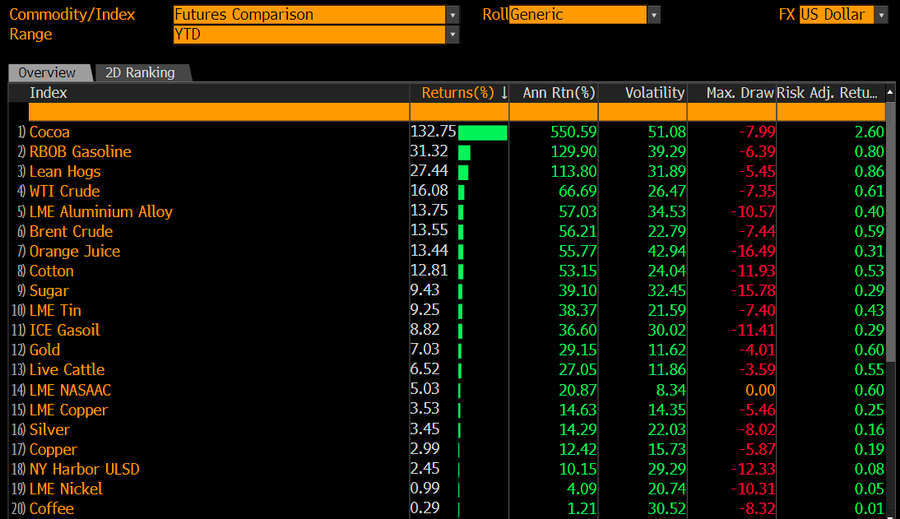The width and height of the screenshot is (900, 519).
Task: Select the Gold row
Action: click(448, 350)
